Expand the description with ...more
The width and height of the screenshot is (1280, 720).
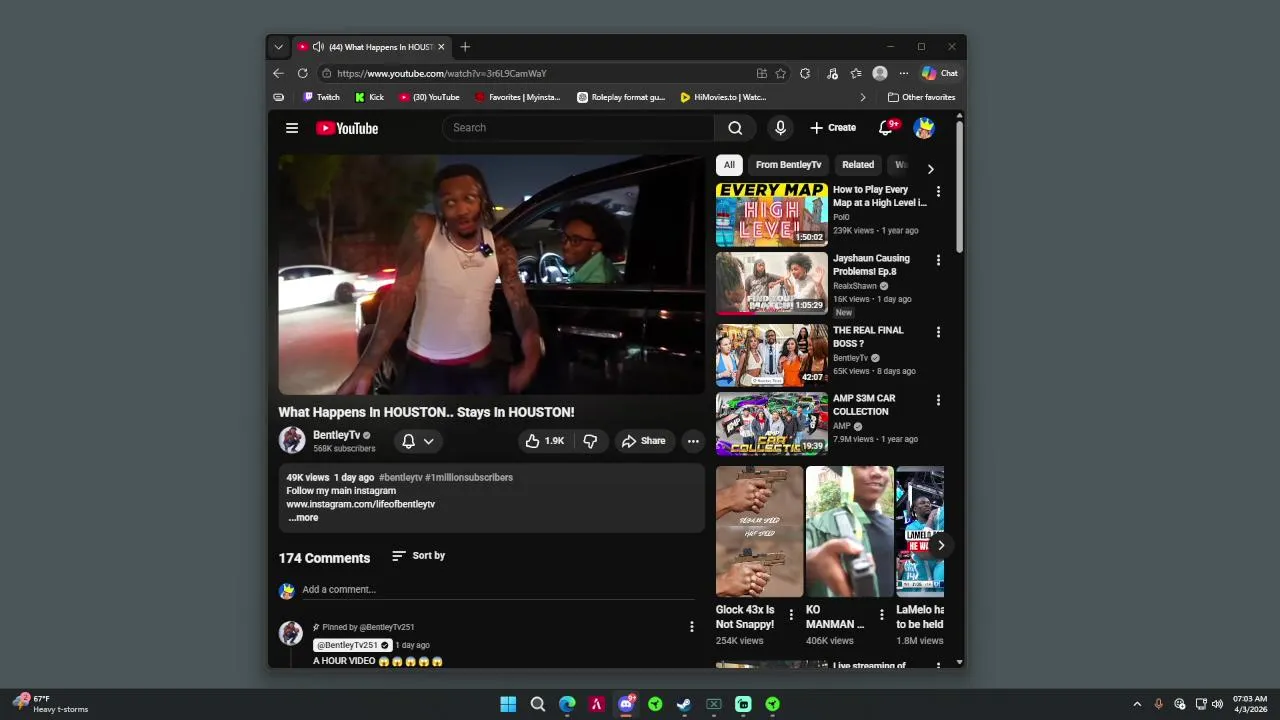coord(303,518)
